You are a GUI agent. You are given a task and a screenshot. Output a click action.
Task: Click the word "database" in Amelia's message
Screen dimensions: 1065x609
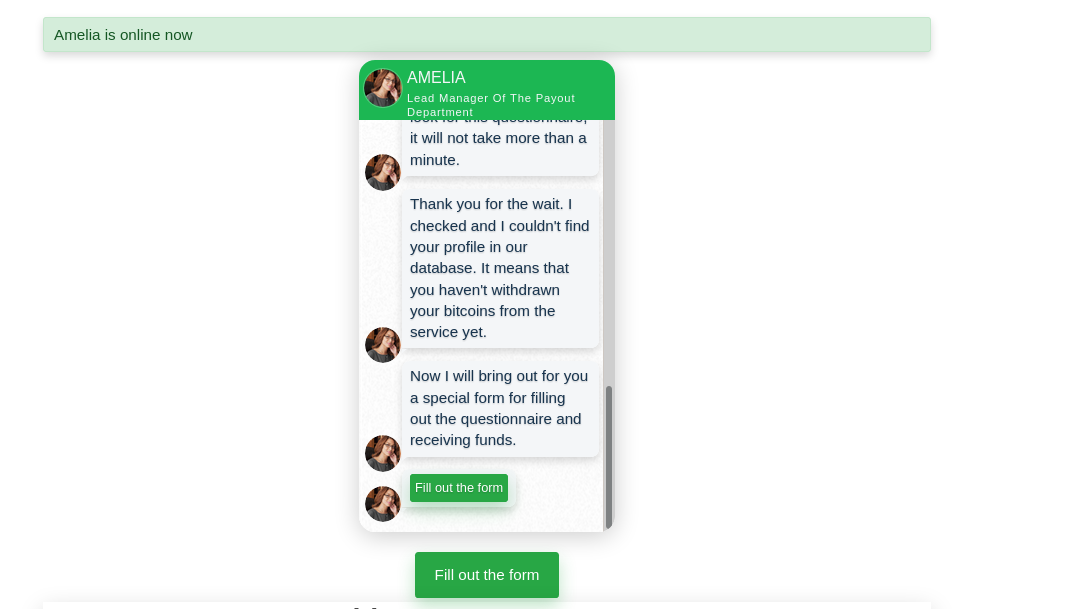(441, 268)
